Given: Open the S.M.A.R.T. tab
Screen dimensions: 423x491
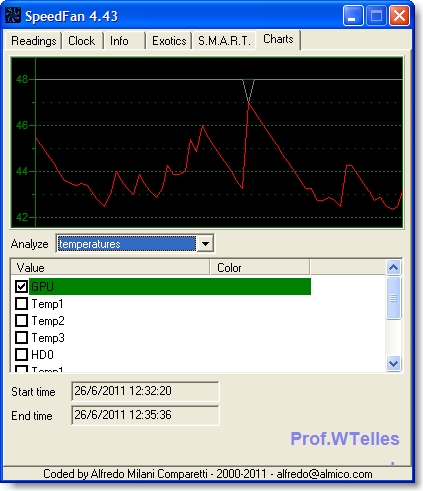Looking at the screenshot, I should pyautogui.click(x=224, y=41).
